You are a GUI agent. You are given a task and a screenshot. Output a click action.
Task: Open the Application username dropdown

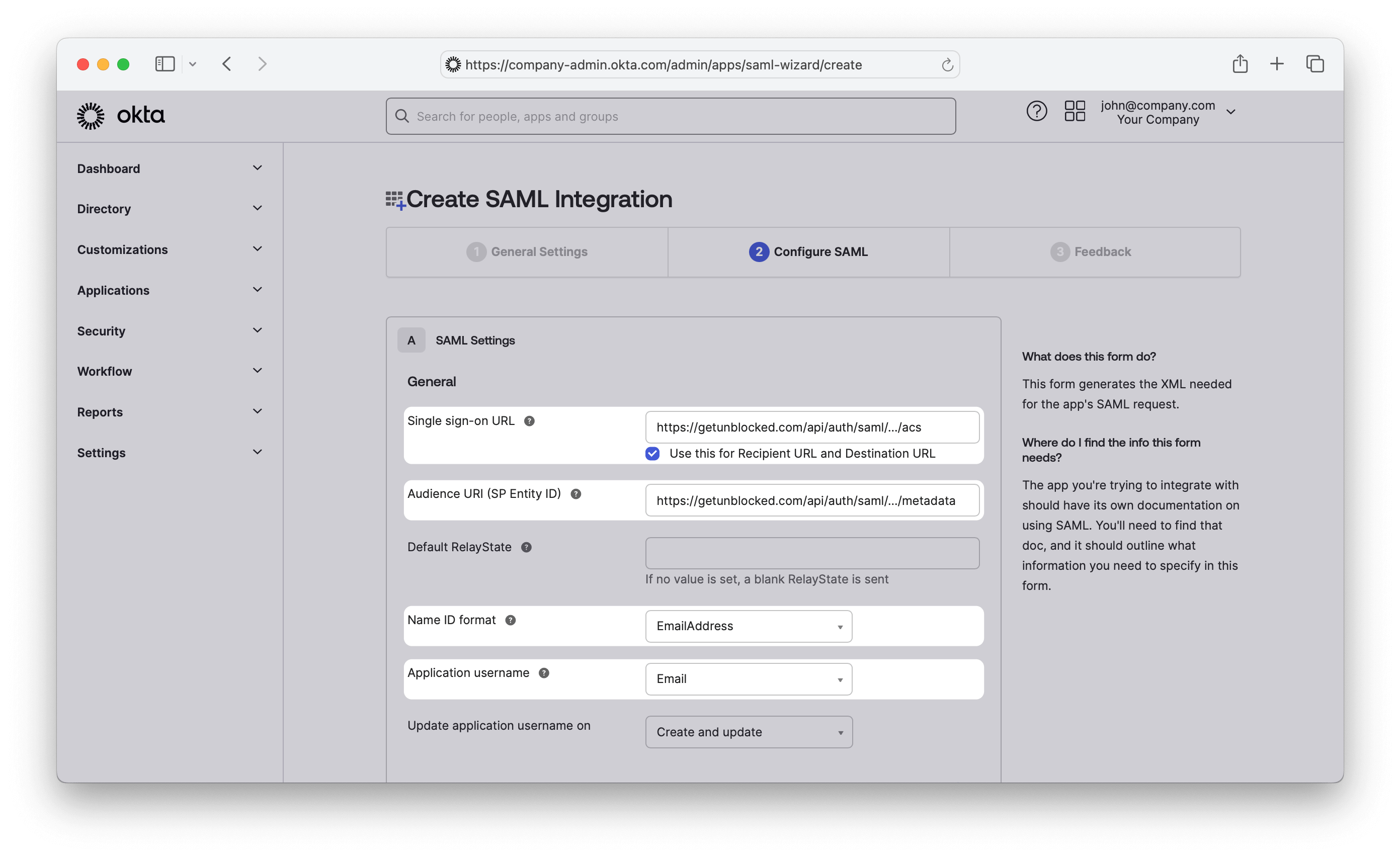(749, 678)
